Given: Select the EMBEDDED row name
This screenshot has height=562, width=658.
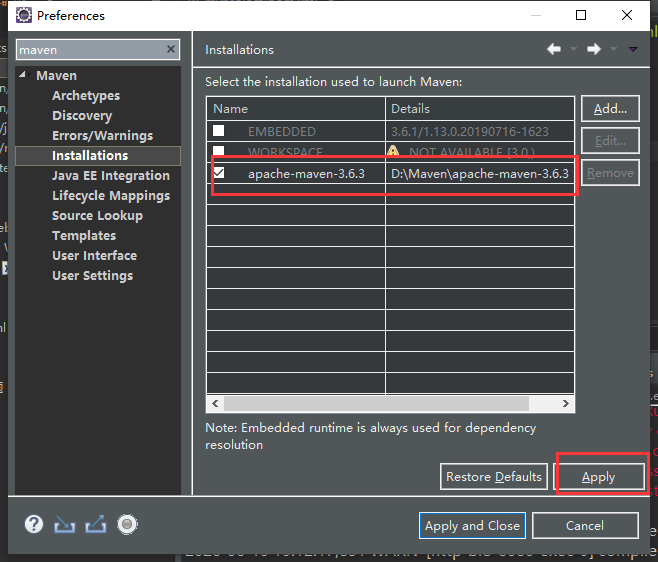Looking at the screenshot, I should (x=282, y=132).
